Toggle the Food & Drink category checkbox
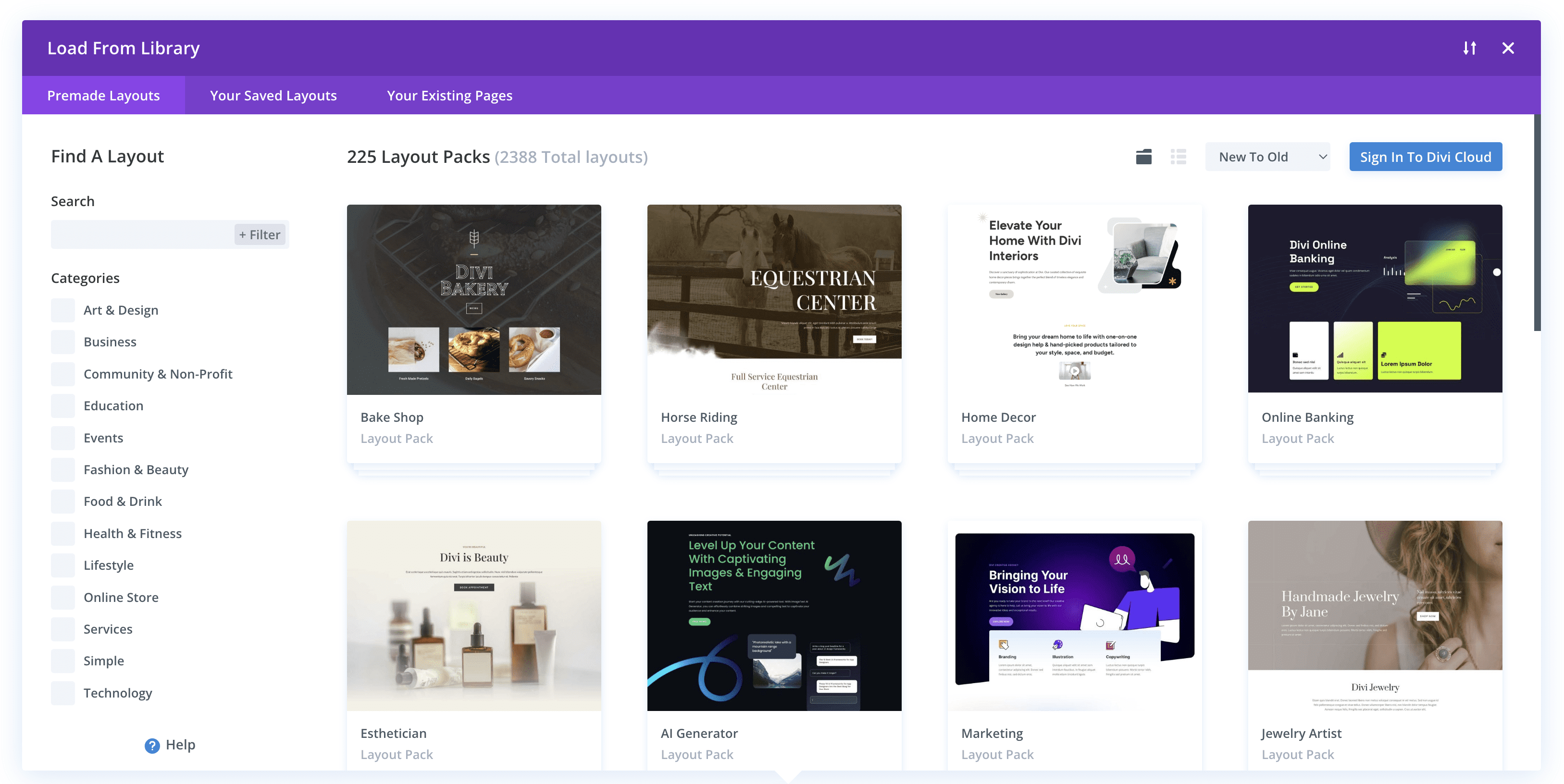 coord(62,501)
